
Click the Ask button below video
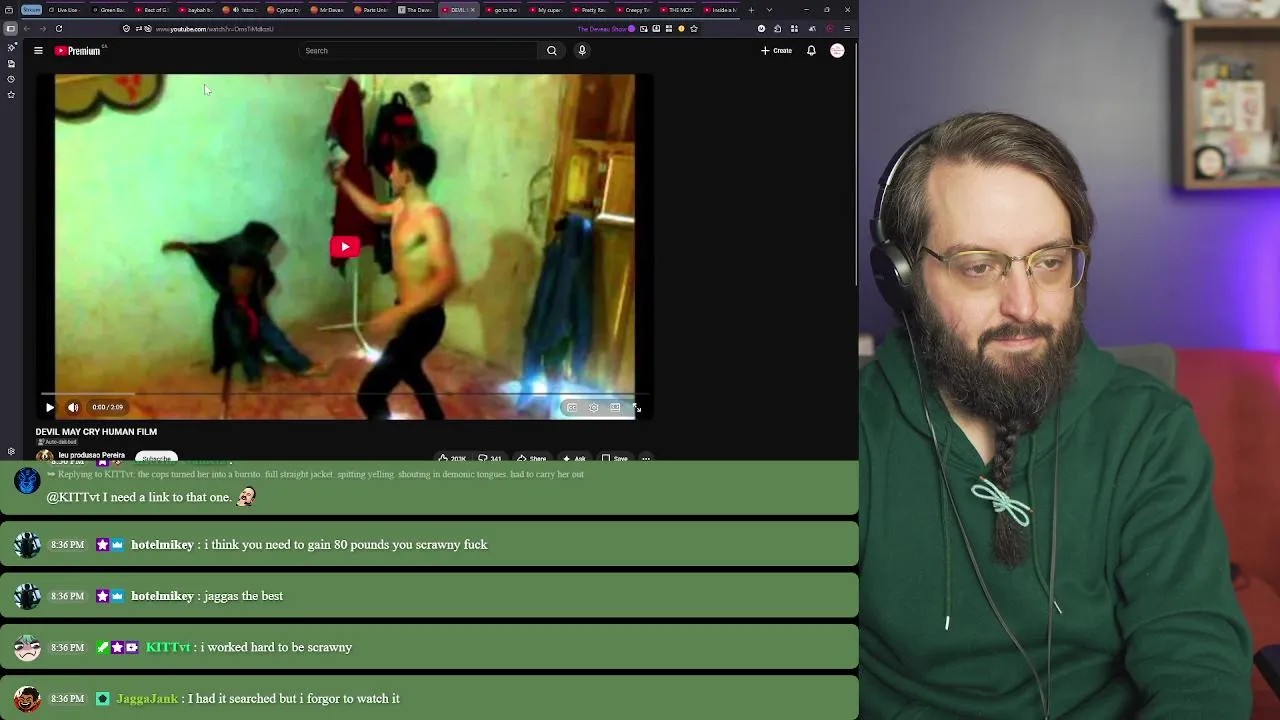pos(574,458)
